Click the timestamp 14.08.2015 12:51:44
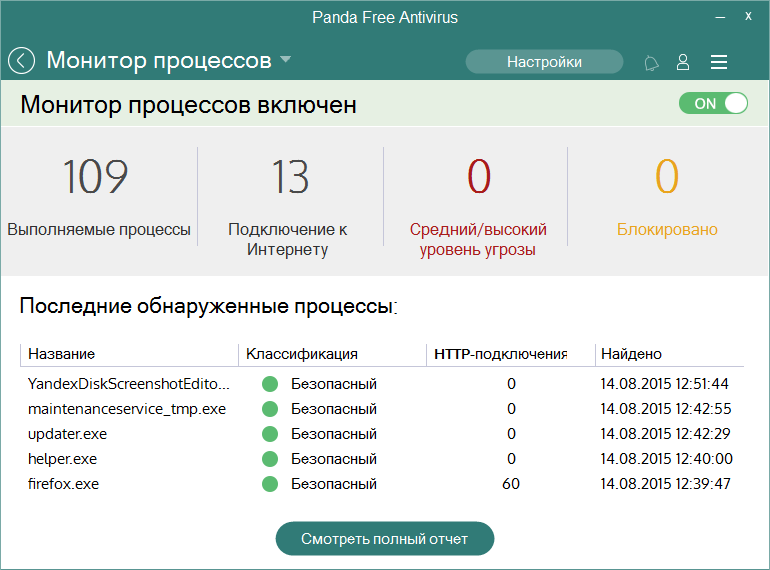The image size is (770, 570). pyautogui.click(x=664, y=384)
